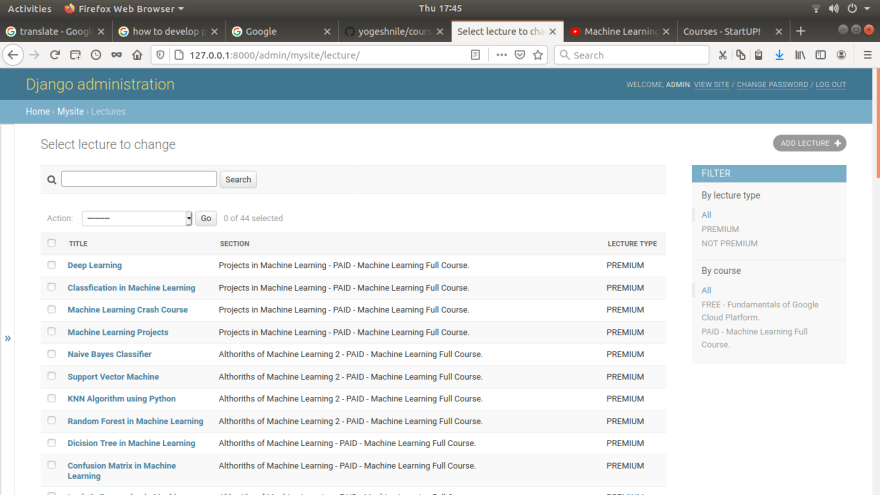Screen dimensions: 880x495
Task: Save page to Pocket icon
Action: (520, 55)
